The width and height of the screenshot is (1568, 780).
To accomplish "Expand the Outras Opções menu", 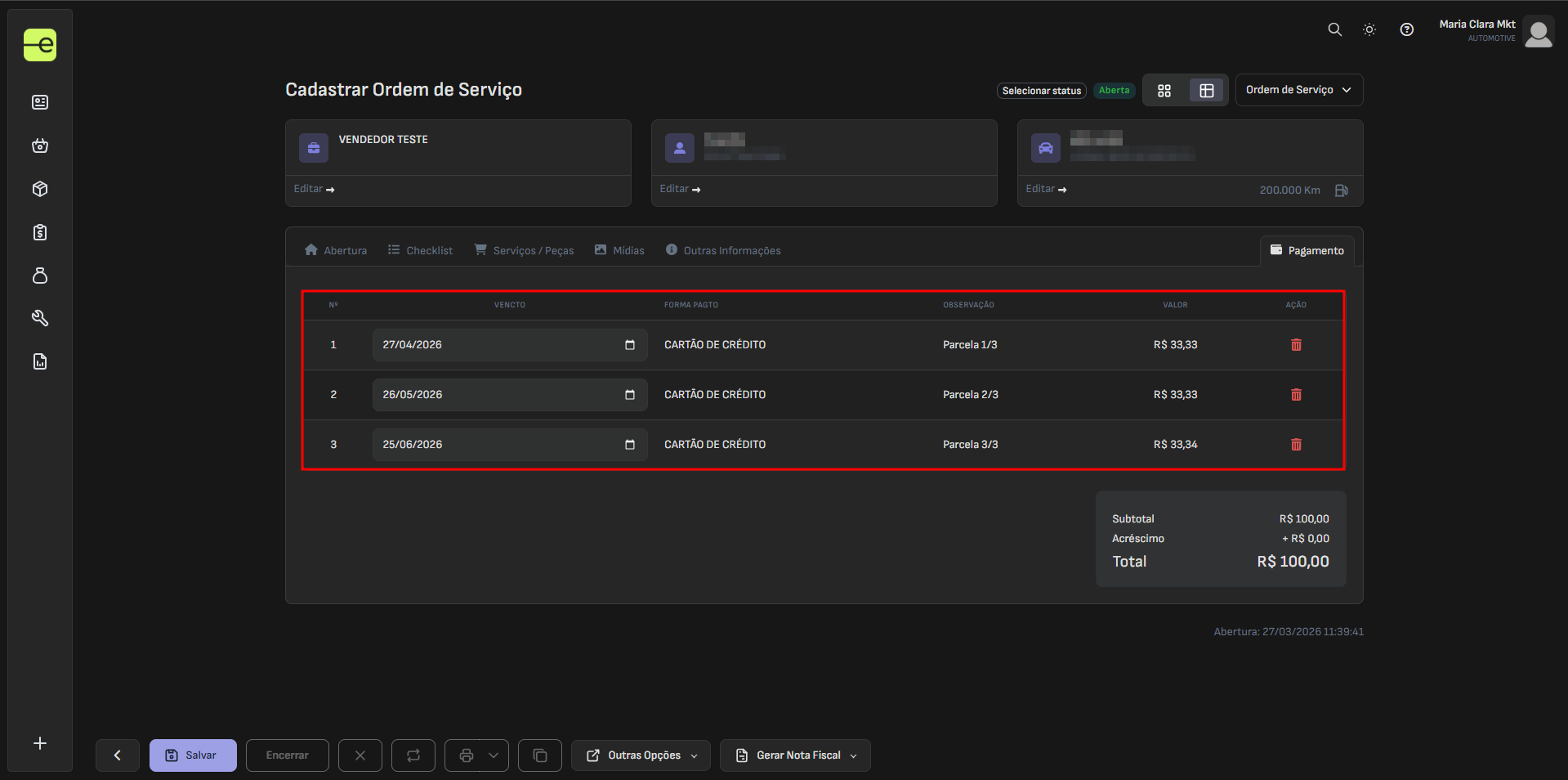I will click(x=641, y=755).
